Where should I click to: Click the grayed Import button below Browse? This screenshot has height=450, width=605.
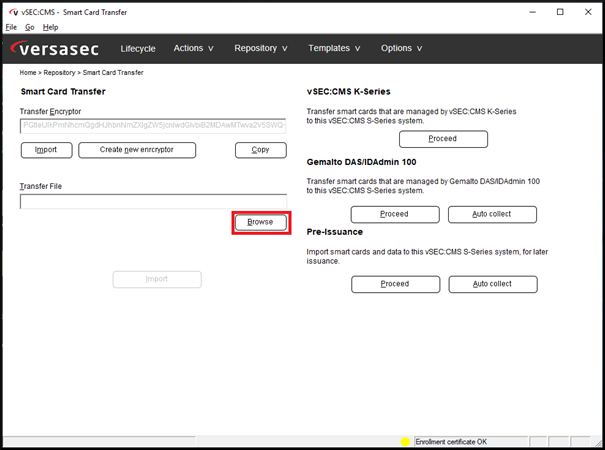[x=157, y=279]
